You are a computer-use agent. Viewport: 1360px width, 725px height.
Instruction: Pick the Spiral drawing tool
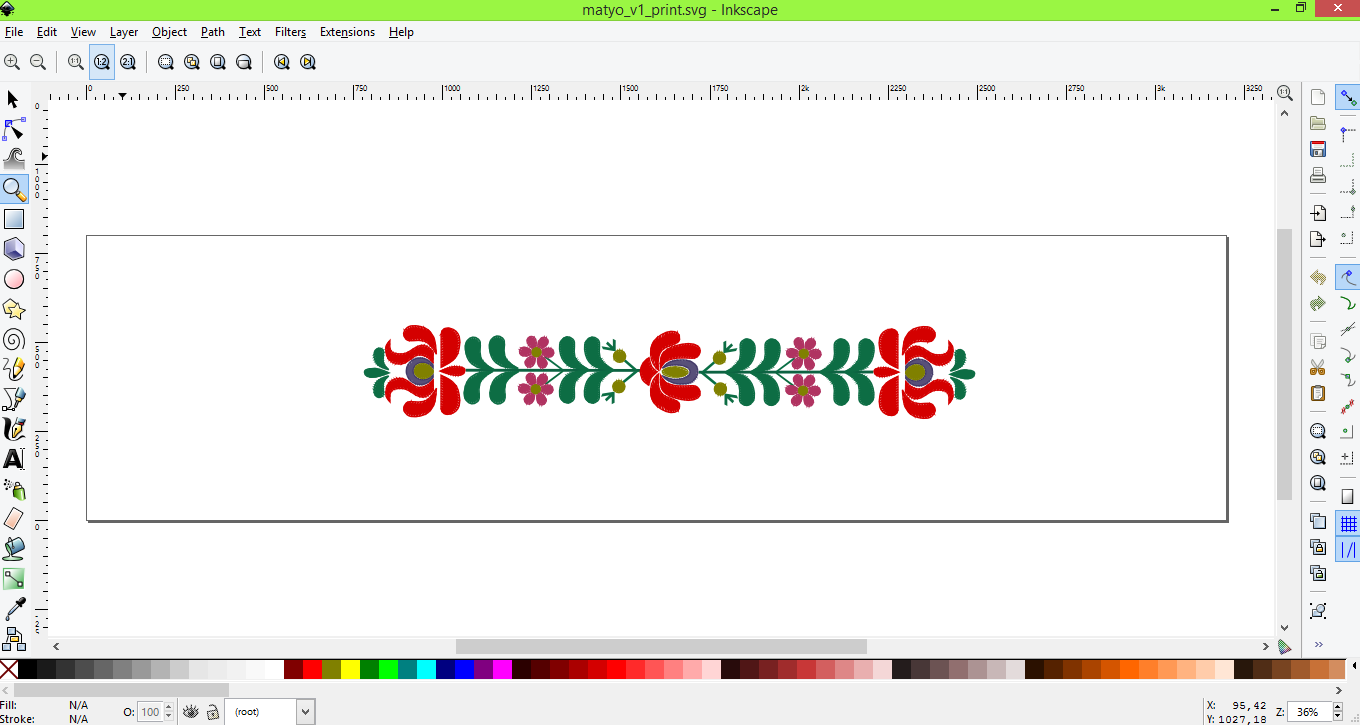pos(14,339)
